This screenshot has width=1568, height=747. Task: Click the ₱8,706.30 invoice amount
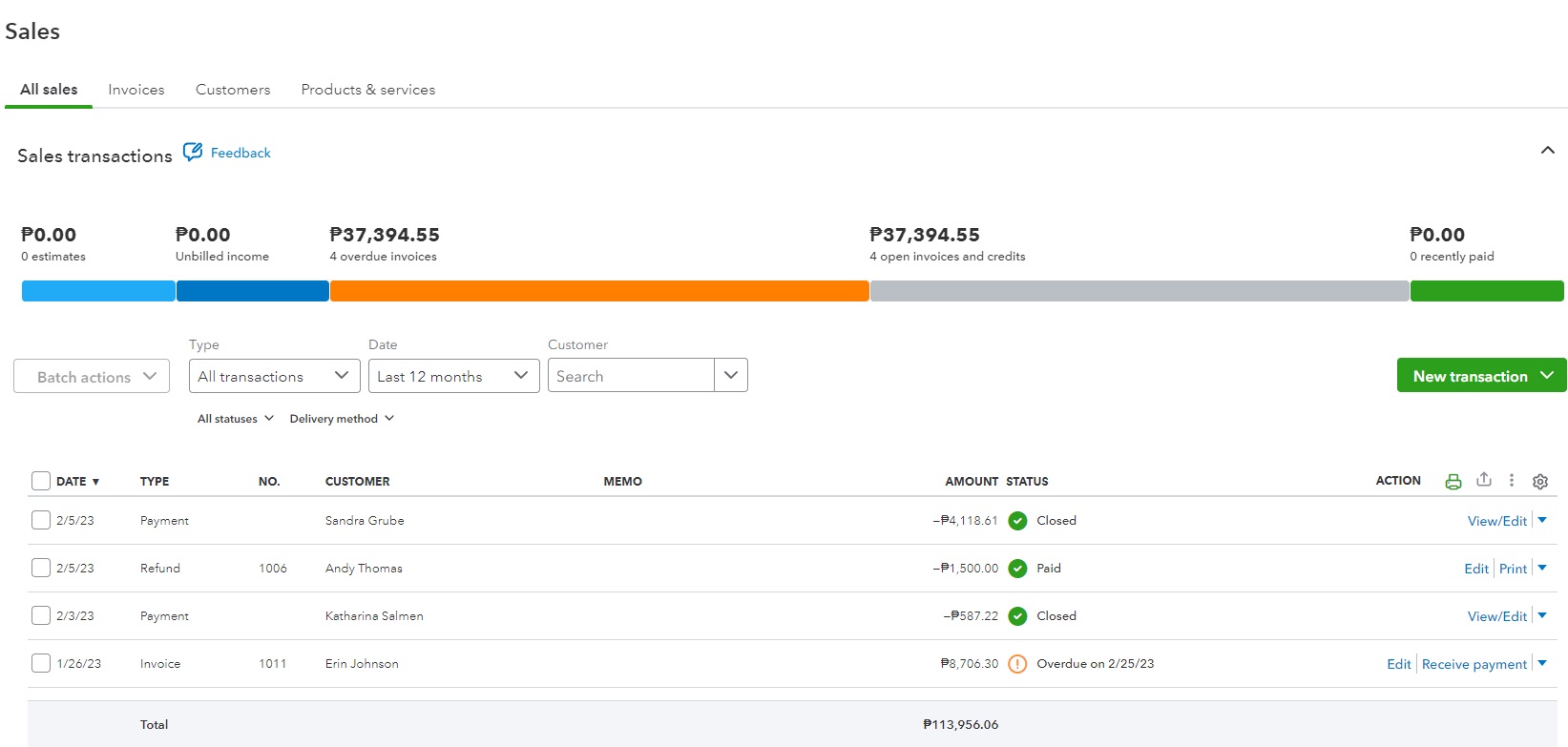tap(970, 664)
